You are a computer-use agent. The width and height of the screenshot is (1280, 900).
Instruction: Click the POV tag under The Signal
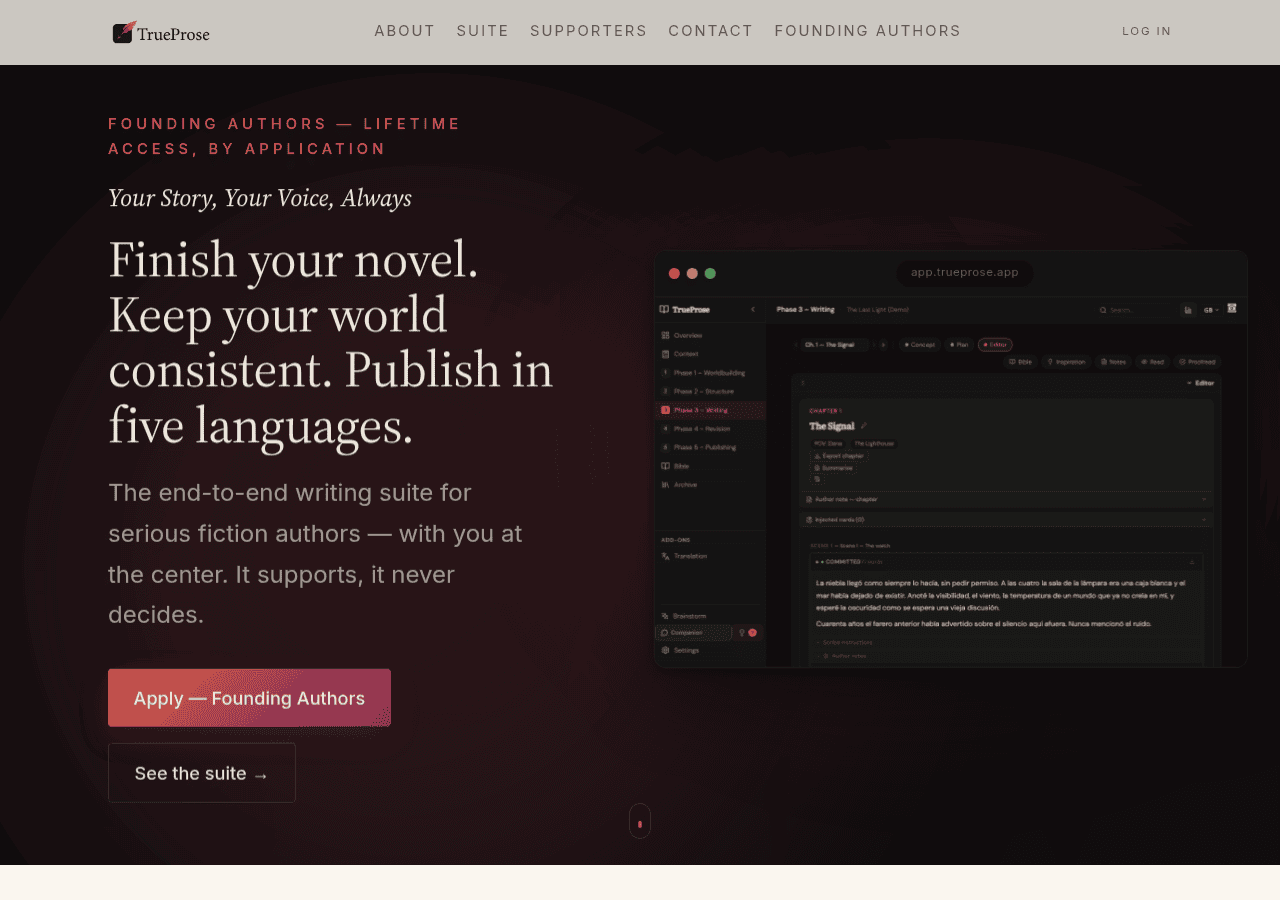tap(828, 443)
